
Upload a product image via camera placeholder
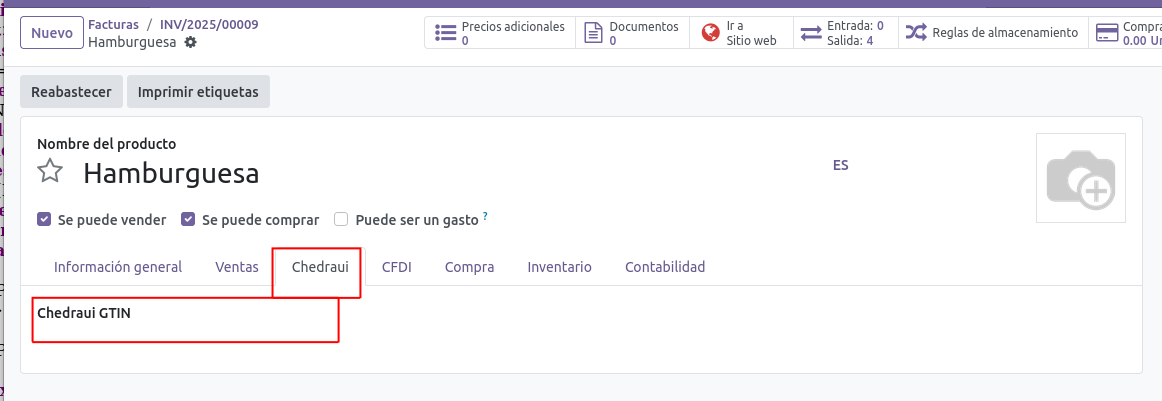click(1080, 178)
